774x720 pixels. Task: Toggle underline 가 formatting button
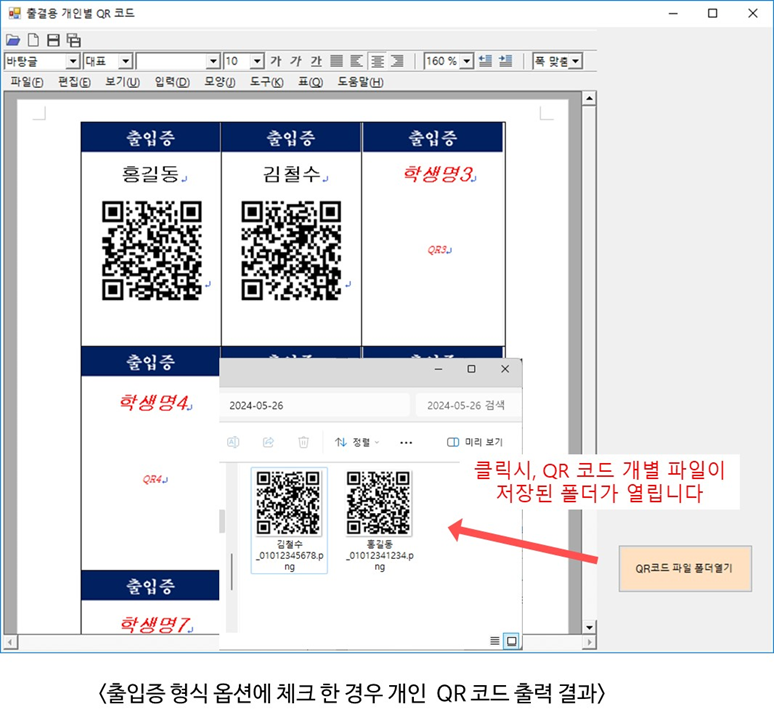pos(316,61)
